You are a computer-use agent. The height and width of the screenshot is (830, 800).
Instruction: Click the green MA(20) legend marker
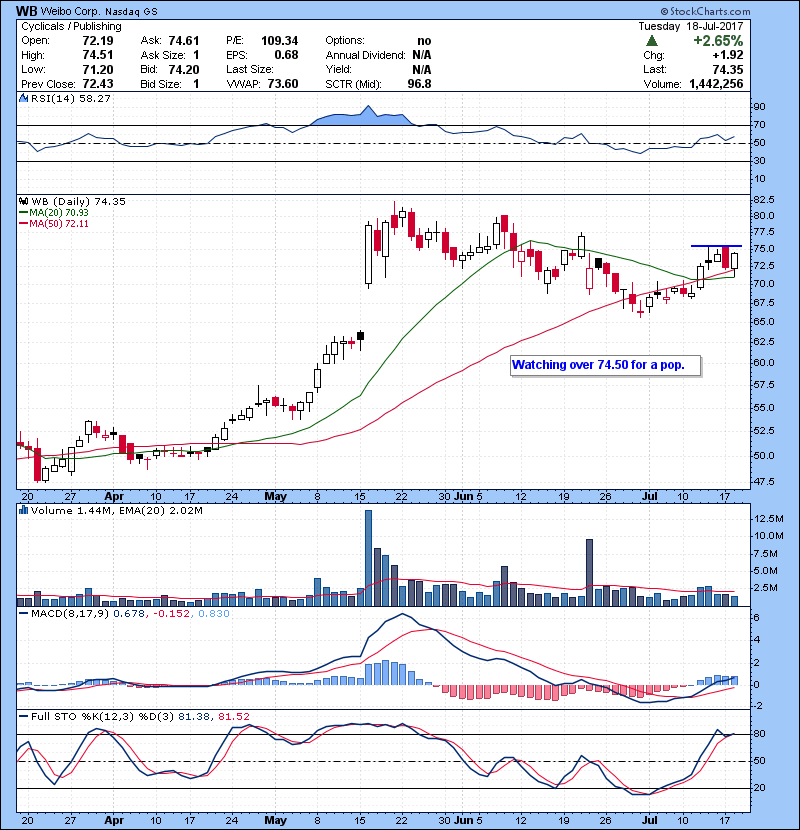[x=23, y=212]
